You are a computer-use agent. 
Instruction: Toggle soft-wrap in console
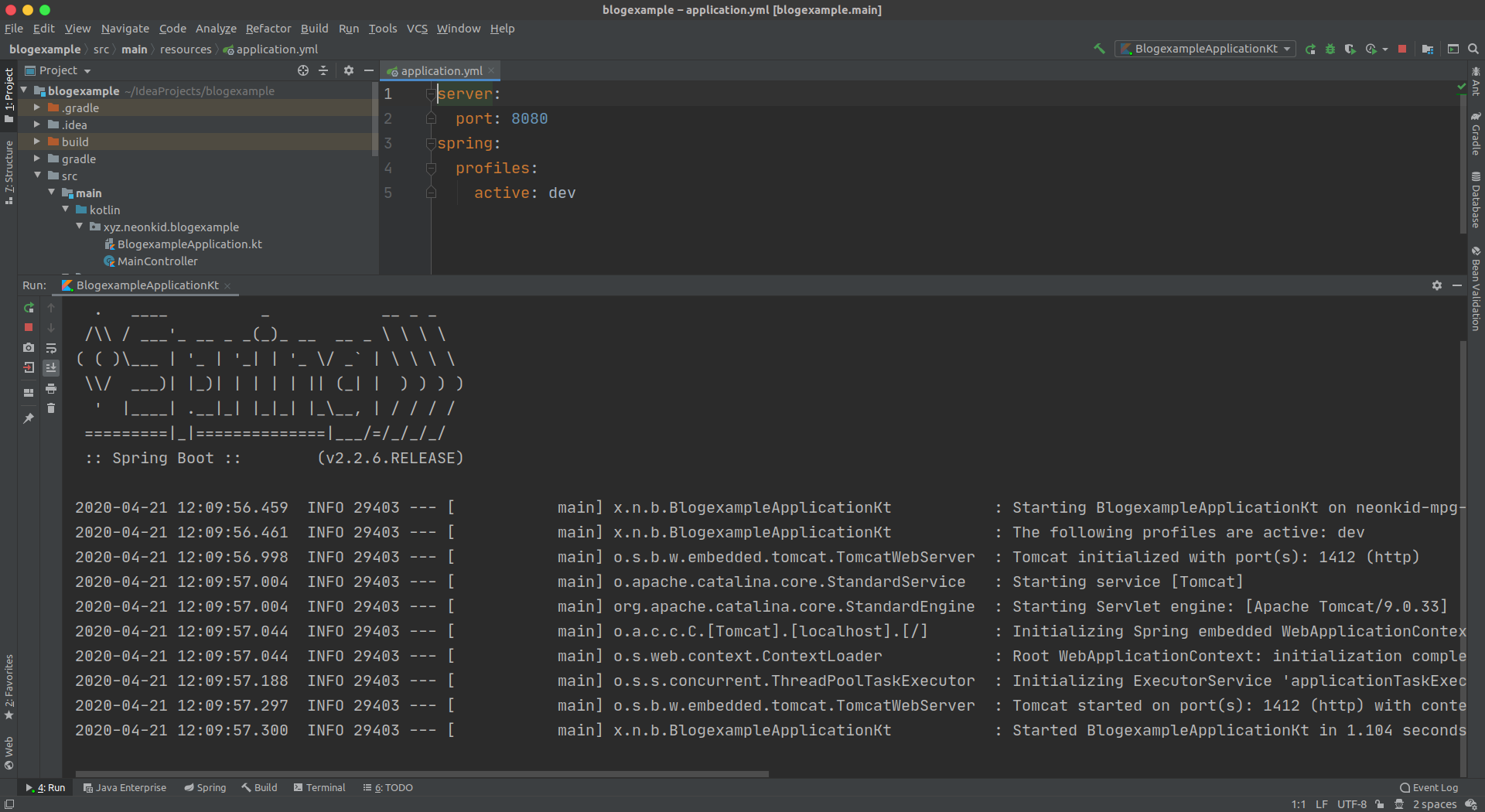tap(51, 348)
